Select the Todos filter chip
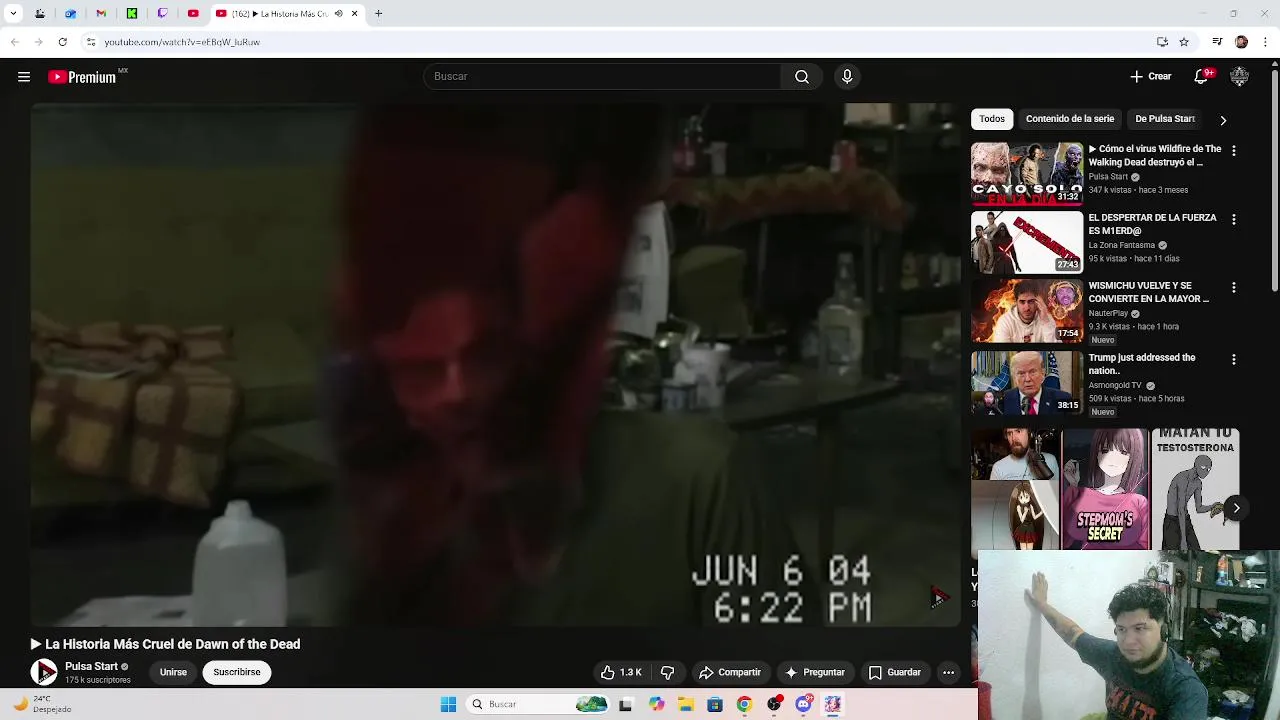 pyautogui.click(x=992, y=119)
